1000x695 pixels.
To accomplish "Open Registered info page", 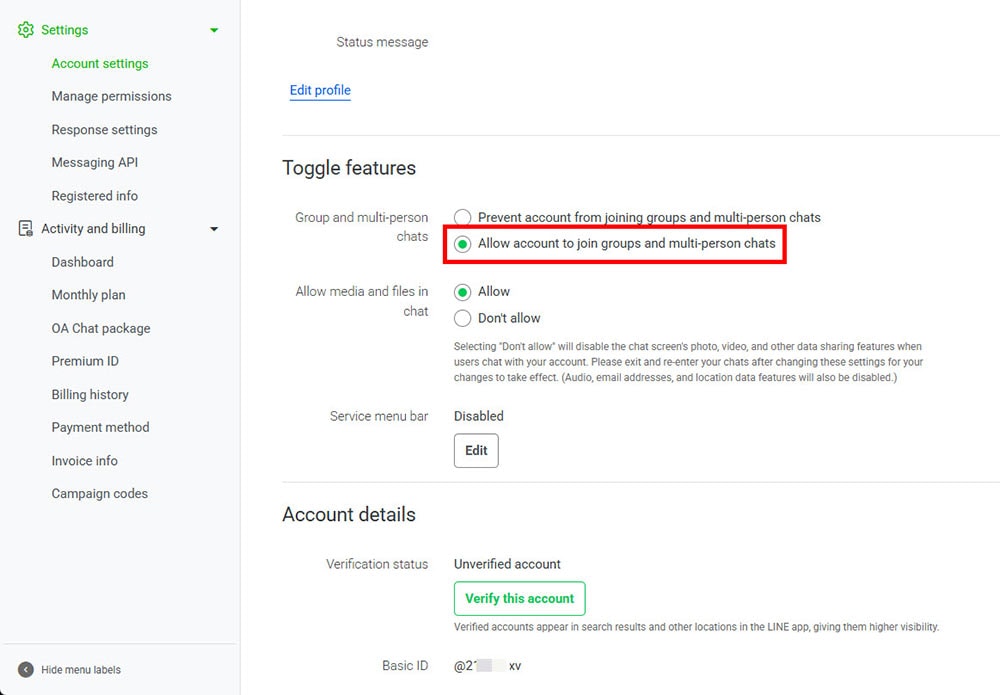I will click(x=94, y=196).
